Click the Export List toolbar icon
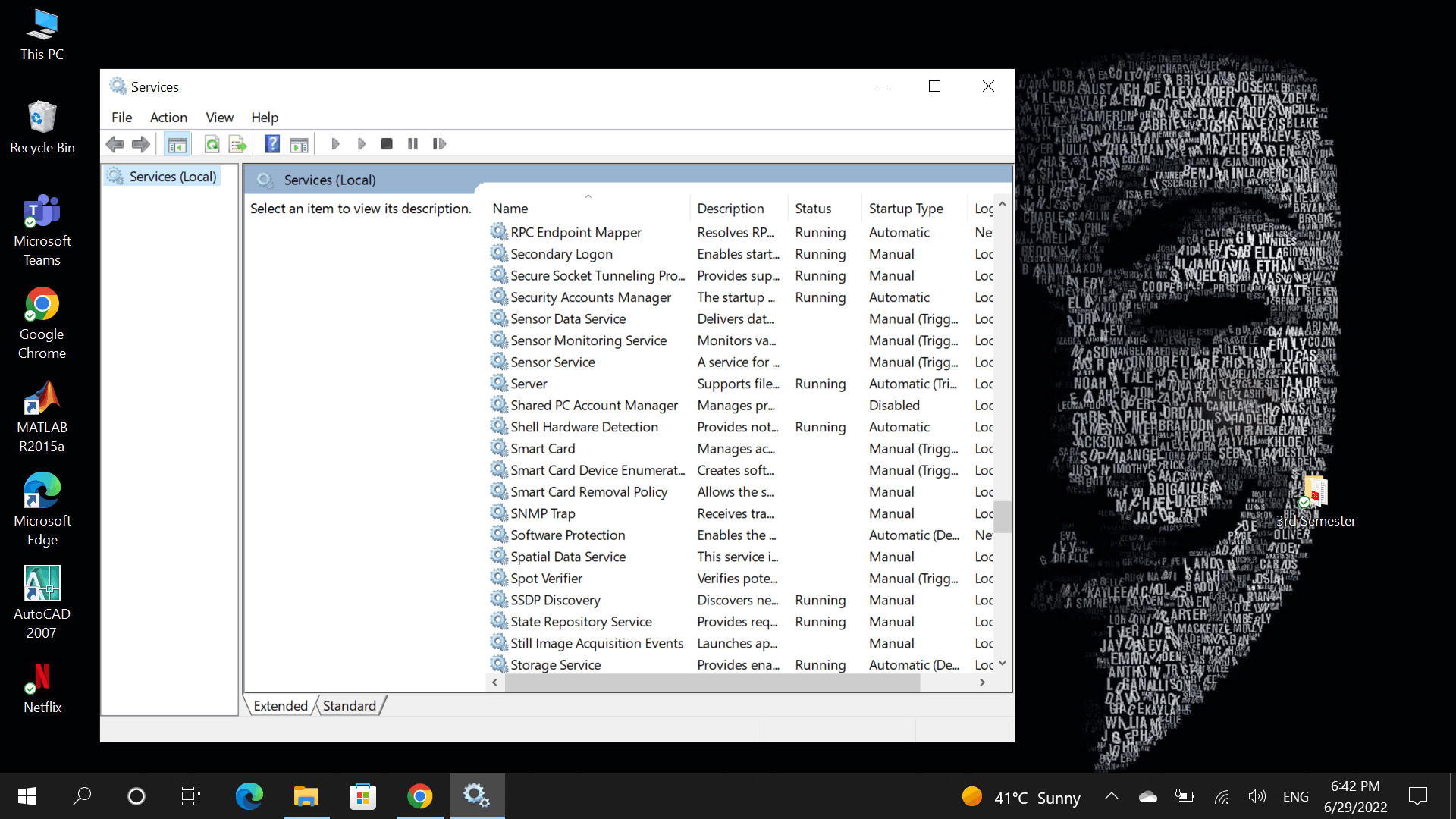This screenshot has height=819, width=1456. click(237, 144)
